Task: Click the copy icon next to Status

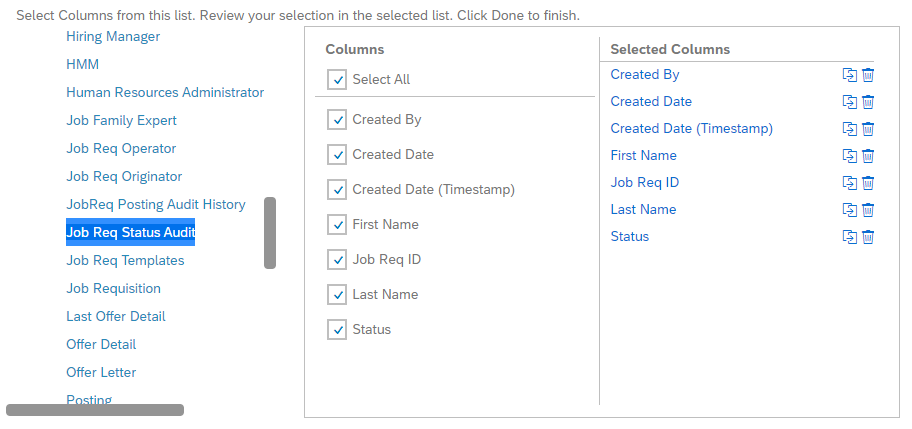Action: 850,237
